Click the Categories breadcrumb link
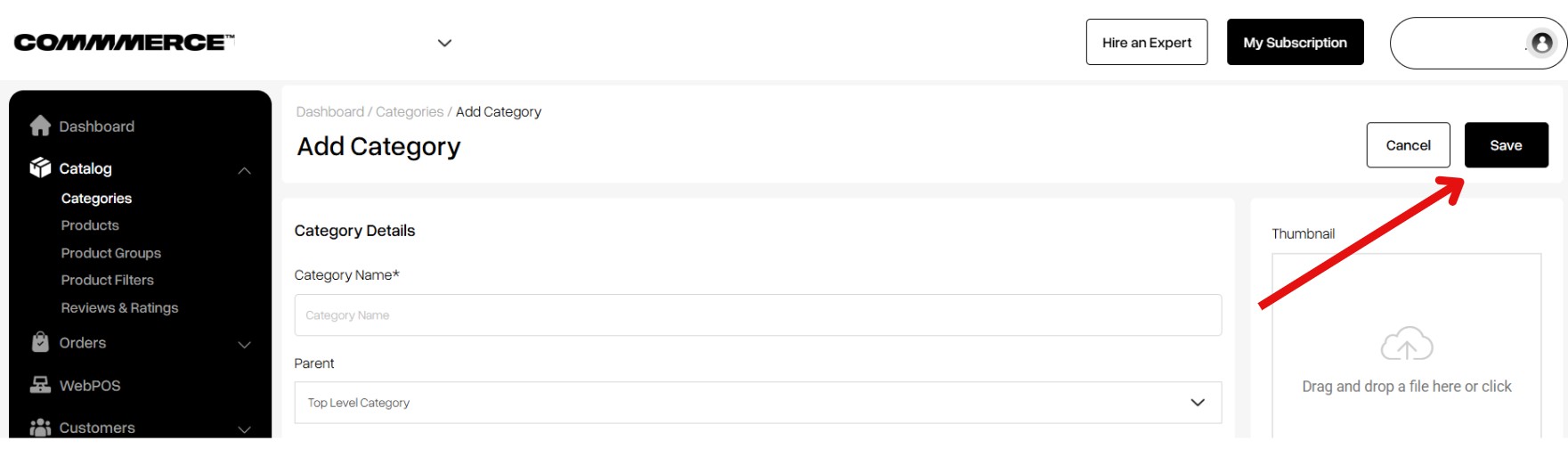The width and height of the screenshot is (1568, 449). 410,111
